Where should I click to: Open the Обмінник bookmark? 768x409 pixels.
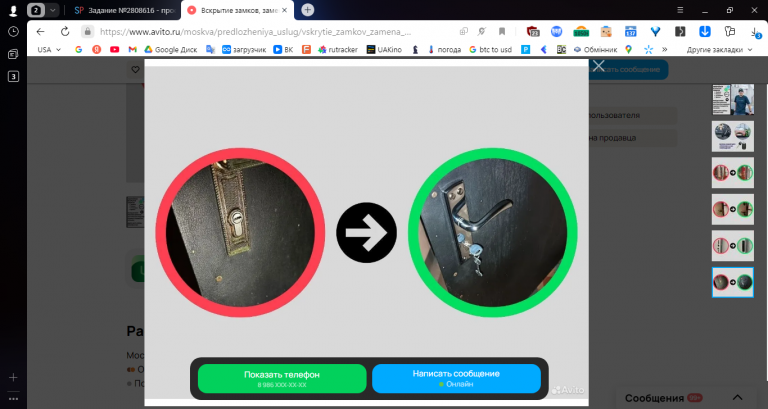[596, 49]
